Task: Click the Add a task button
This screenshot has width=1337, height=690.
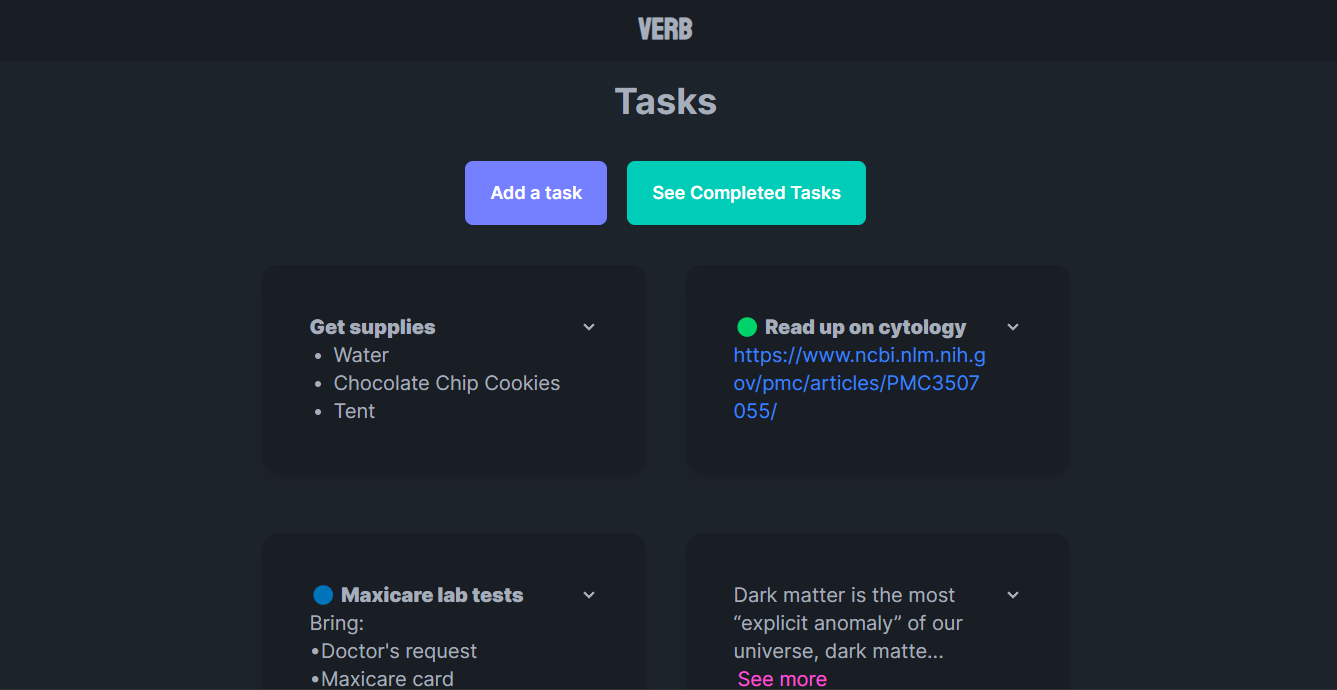Action: pos(536,193)
